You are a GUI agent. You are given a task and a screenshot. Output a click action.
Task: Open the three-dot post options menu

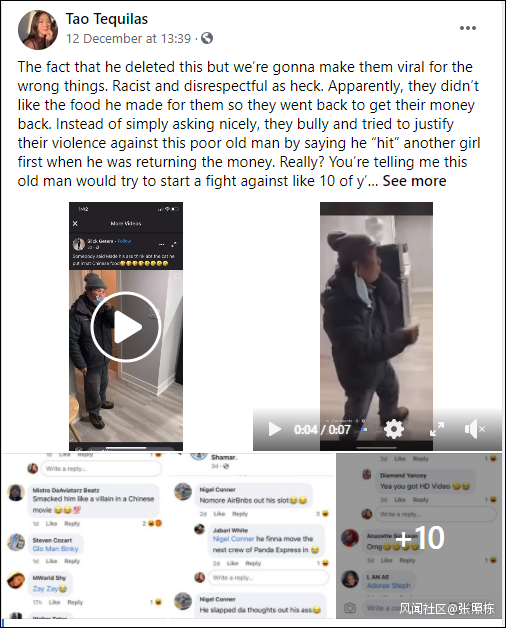point(468,28)
